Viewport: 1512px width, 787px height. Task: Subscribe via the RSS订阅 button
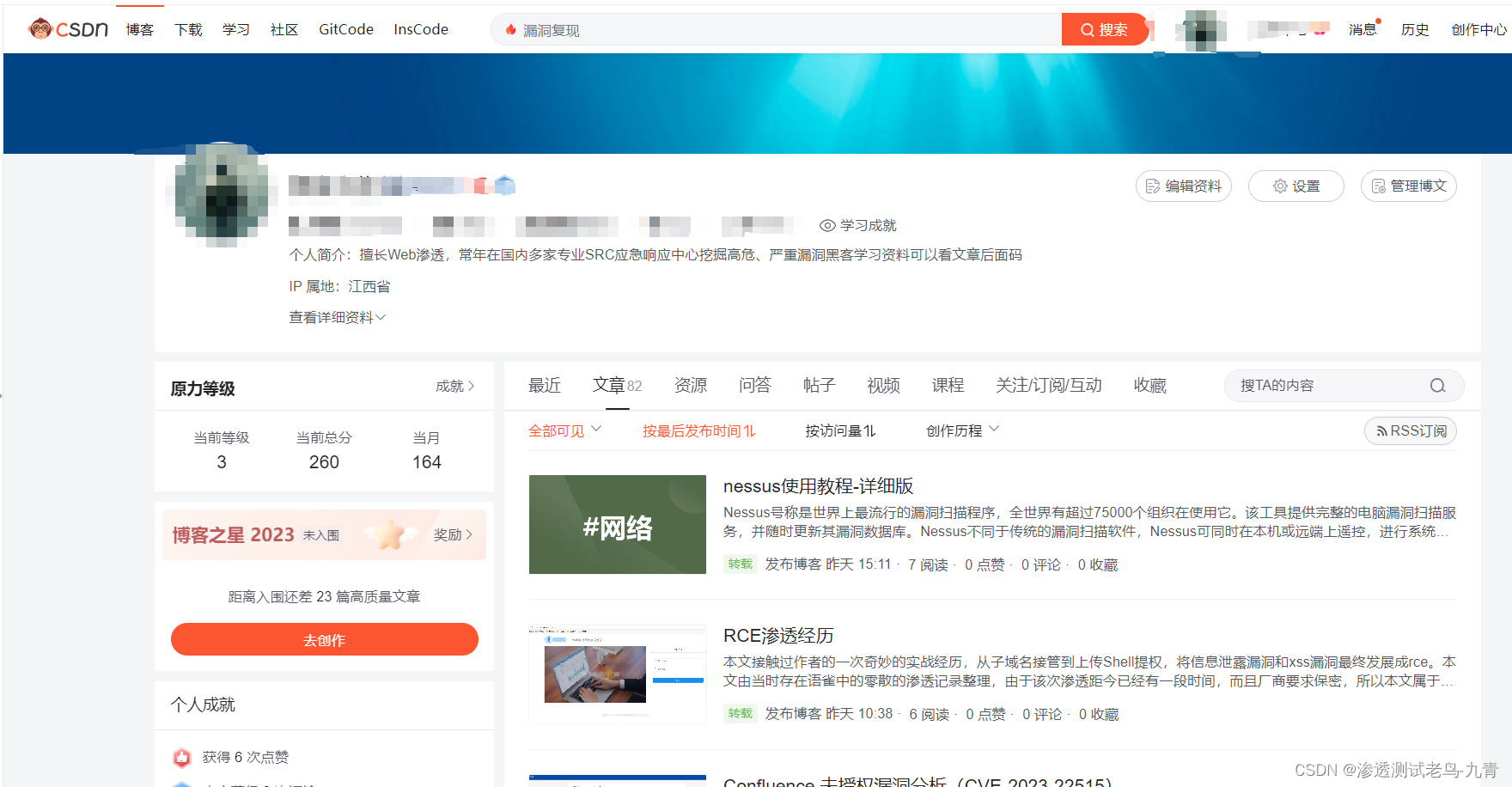(1411, 430)
